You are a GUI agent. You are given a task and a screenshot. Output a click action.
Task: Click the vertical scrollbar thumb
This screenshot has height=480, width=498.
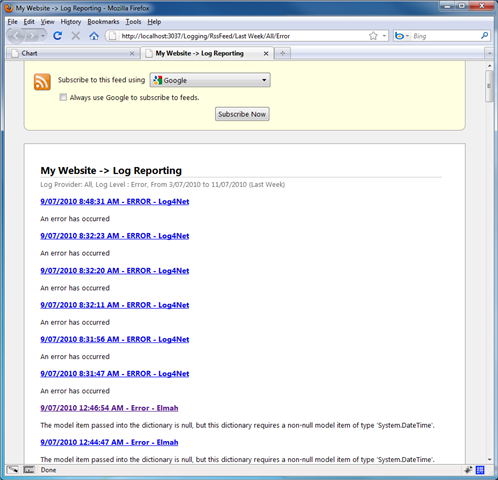[489, 86]
